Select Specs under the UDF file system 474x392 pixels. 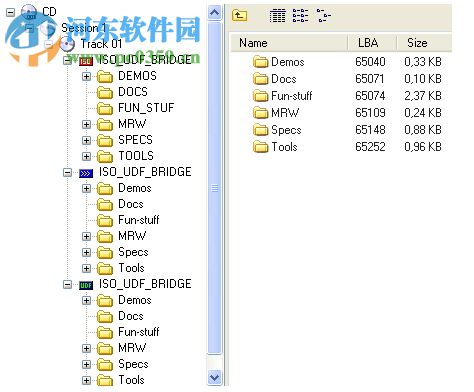[133, 364]
